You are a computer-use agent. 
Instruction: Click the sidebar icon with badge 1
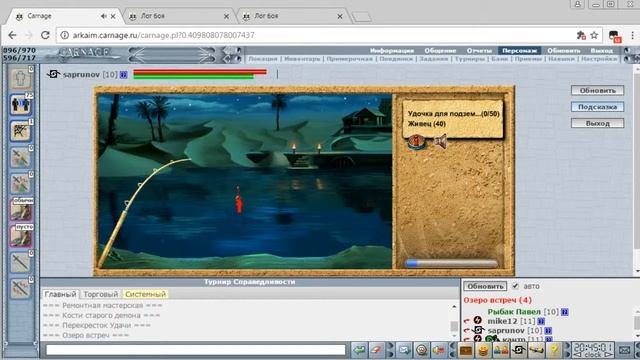20,131
